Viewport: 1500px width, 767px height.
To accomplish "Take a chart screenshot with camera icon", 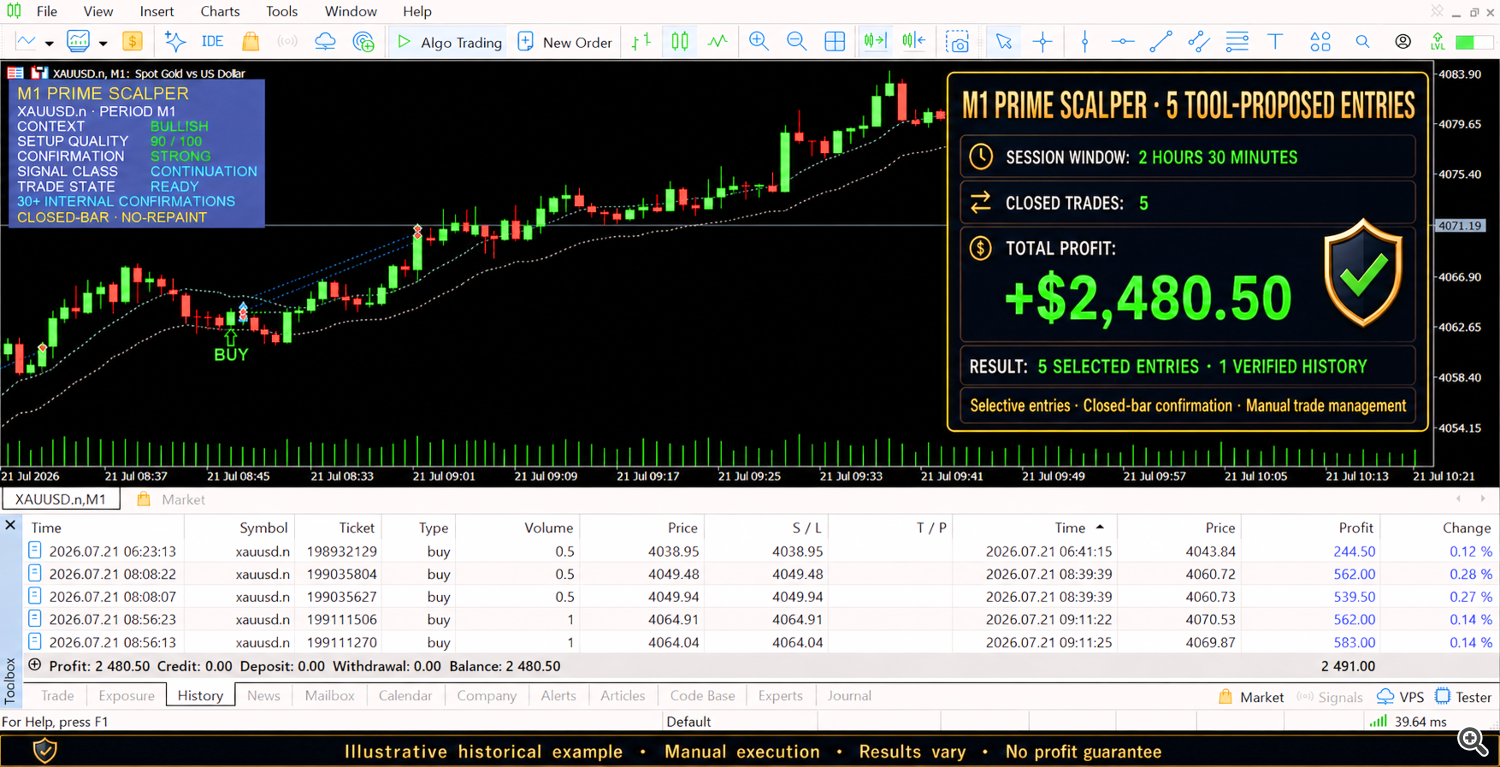I will click(958, 41).
